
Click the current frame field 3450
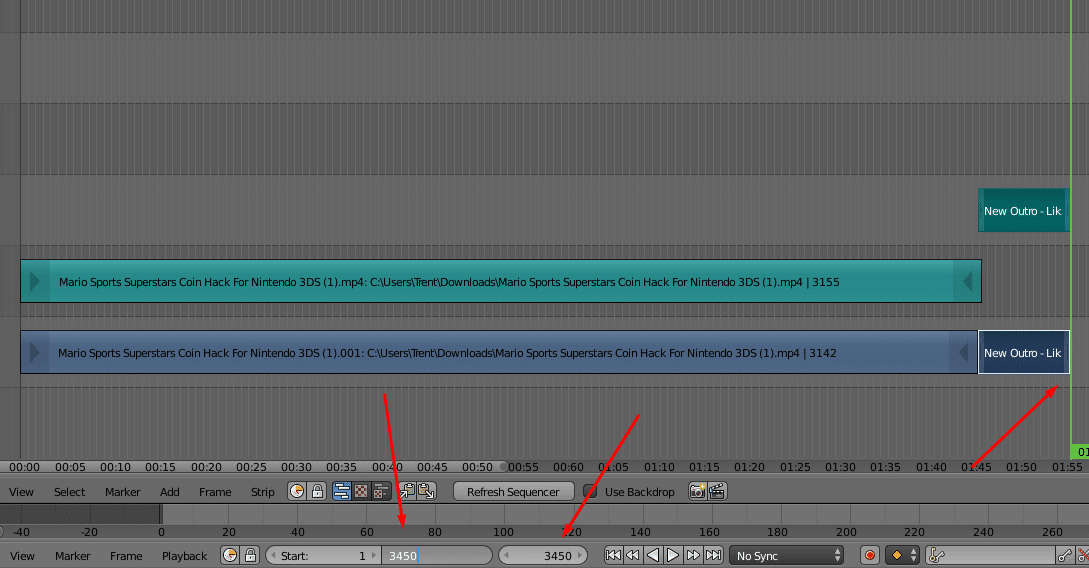[x=544, y=556]
